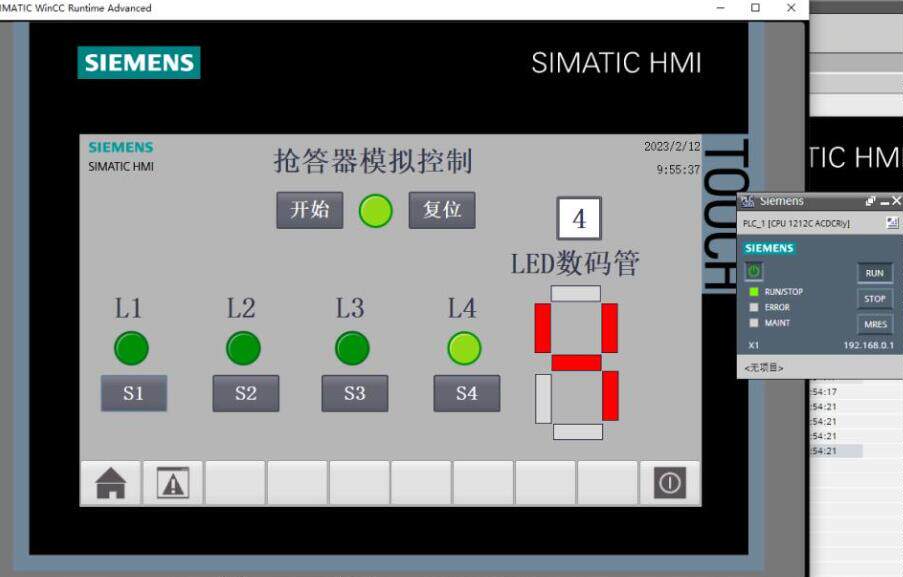This screenshot has height=577, width=903.
Task: Click the unlit lower-left LED segment
Action: coord(543,398)
